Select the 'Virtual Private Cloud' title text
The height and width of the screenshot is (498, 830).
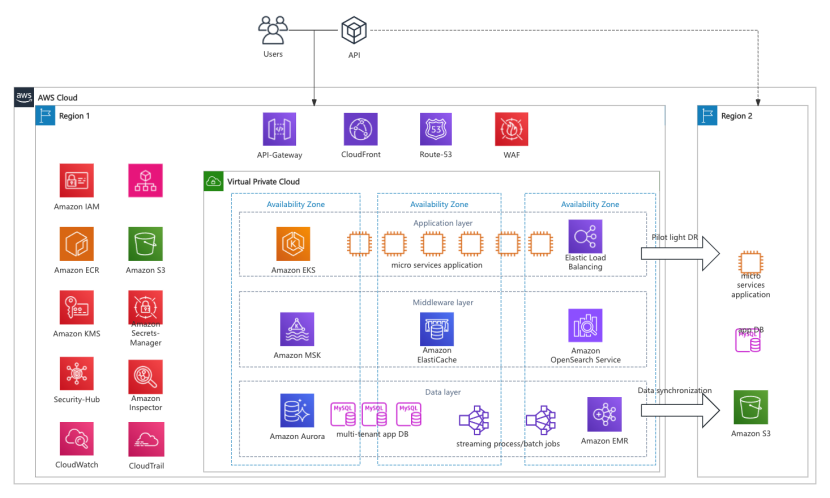click(264, 182)
